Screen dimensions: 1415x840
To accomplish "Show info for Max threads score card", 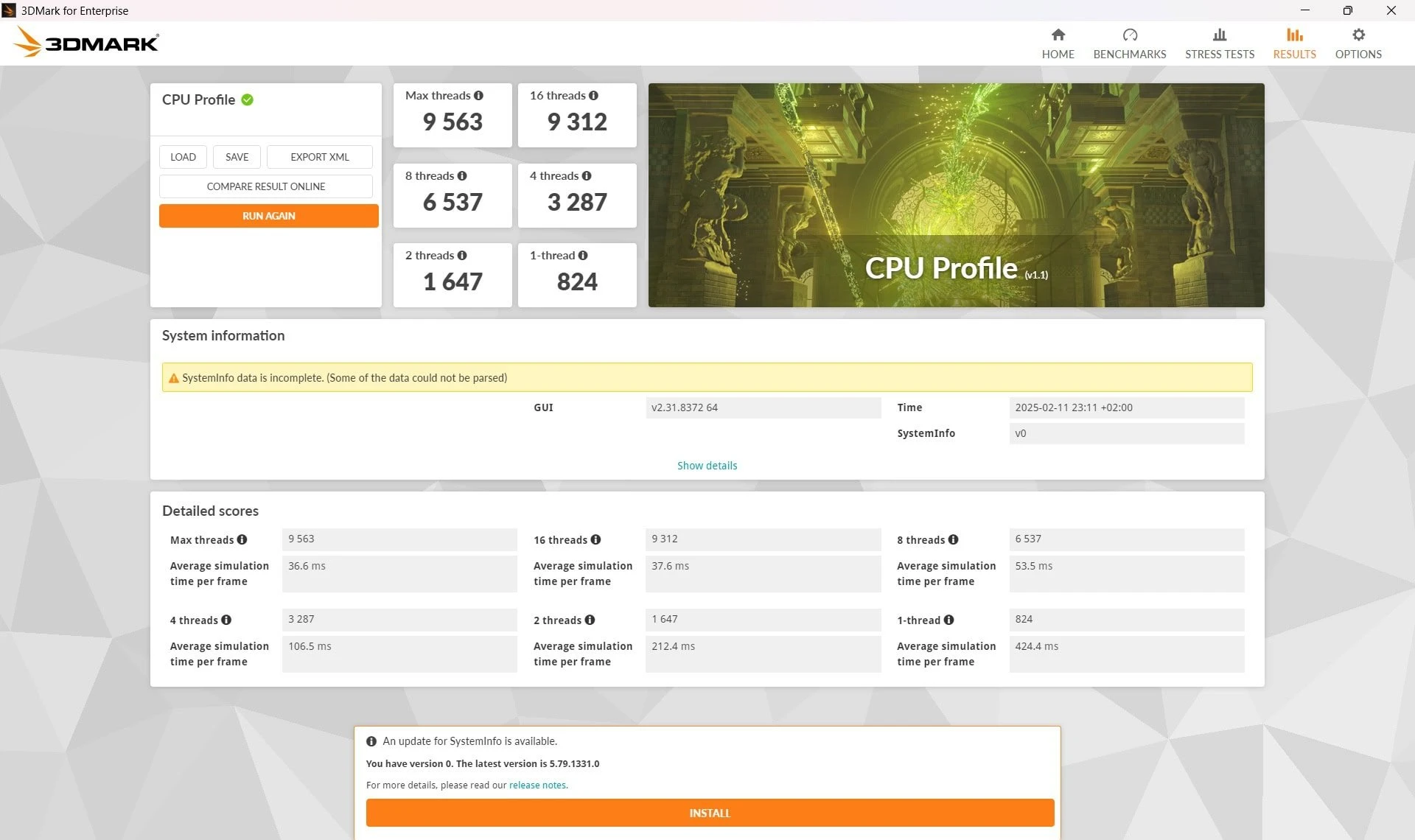I will (x=478, y=96).
